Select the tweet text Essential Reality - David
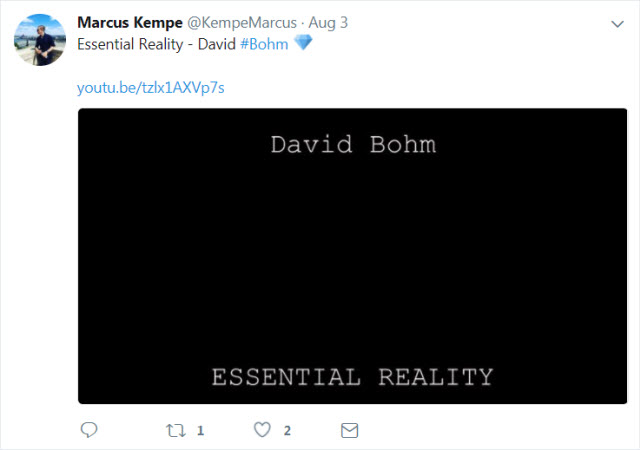Image resolution: width=640 pixels, height=450 pixels. (x=156, y=44)
